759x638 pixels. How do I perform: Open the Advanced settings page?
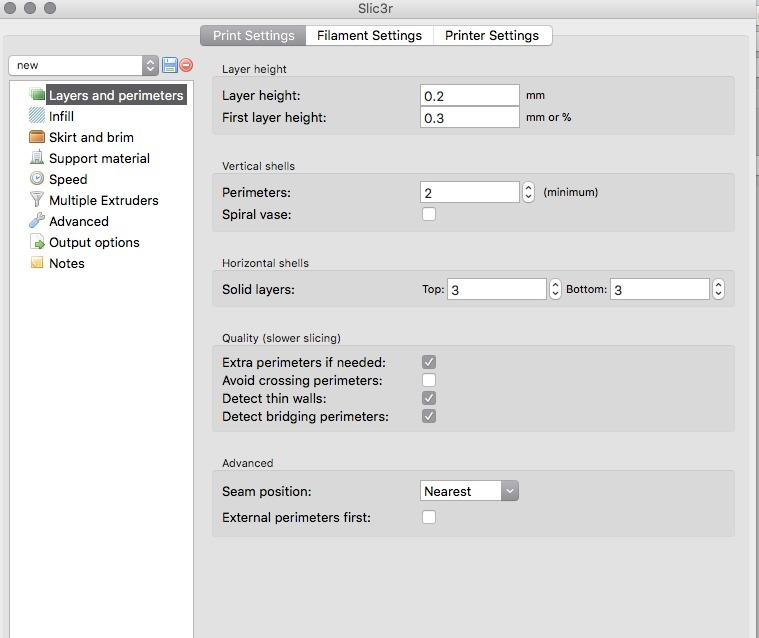click(x=78, y=221)
